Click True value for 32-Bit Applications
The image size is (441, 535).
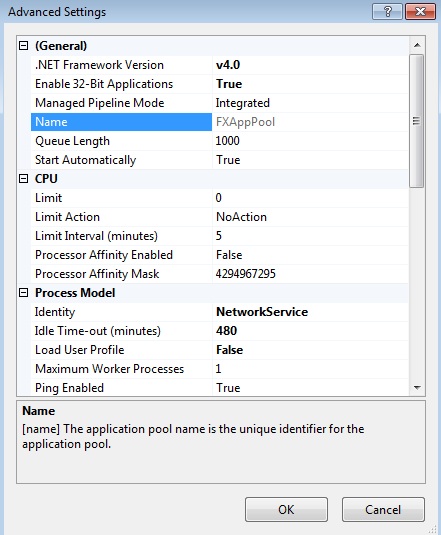click(229, 84)
